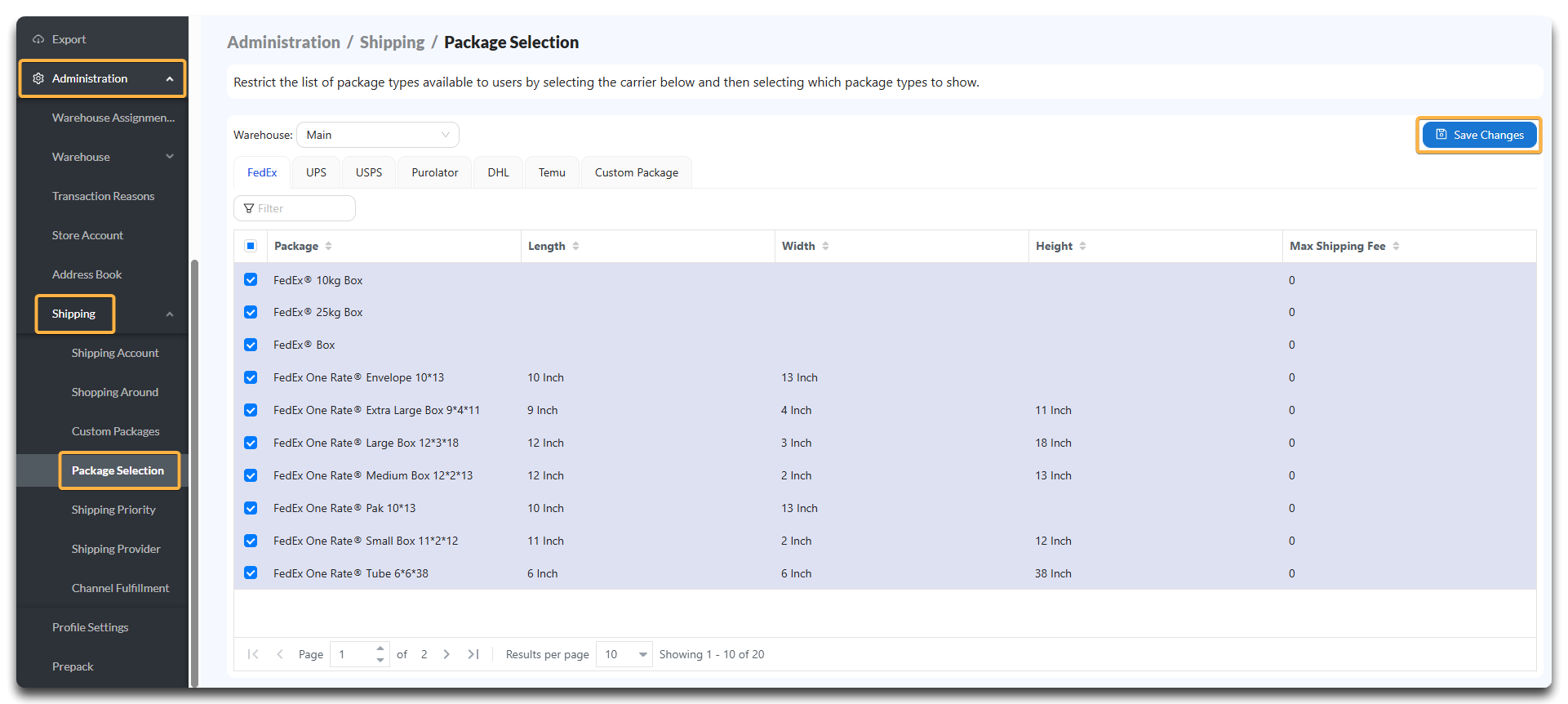Switch to the FedEx tab
Screen dimensions: 1568x704
point(262,172)
